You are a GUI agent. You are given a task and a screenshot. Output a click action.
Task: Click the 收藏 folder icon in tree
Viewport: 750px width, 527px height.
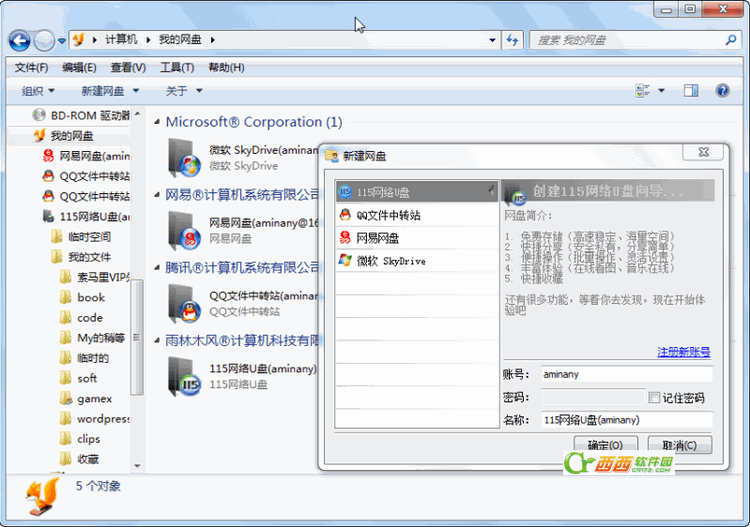pyautogui.click(x=66, y=459)
